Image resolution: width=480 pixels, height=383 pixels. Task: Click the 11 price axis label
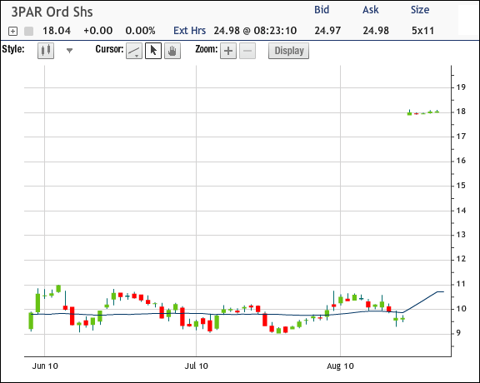point(461,284)
